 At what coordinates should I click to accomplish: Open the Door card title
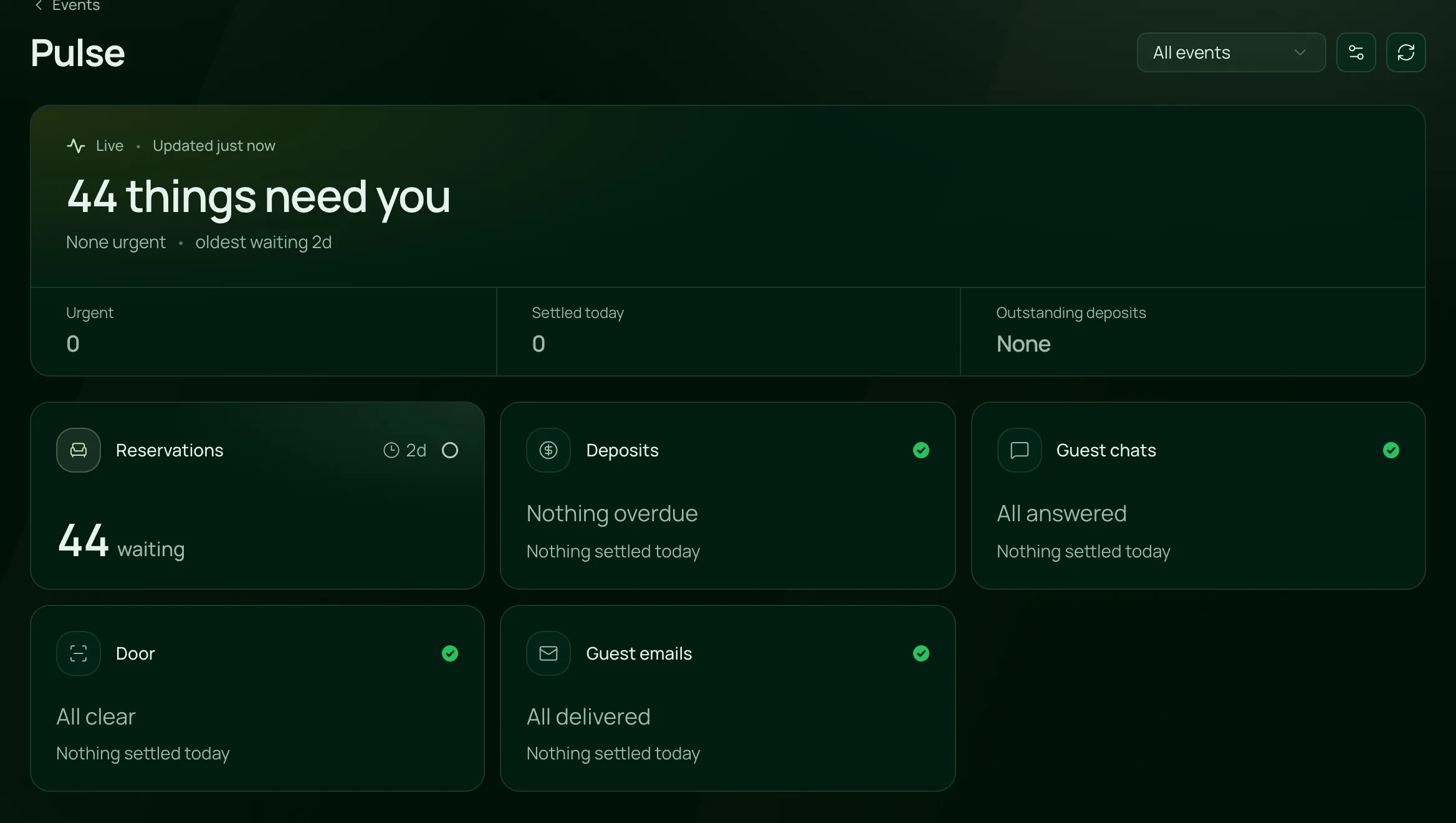coord(135,653)
